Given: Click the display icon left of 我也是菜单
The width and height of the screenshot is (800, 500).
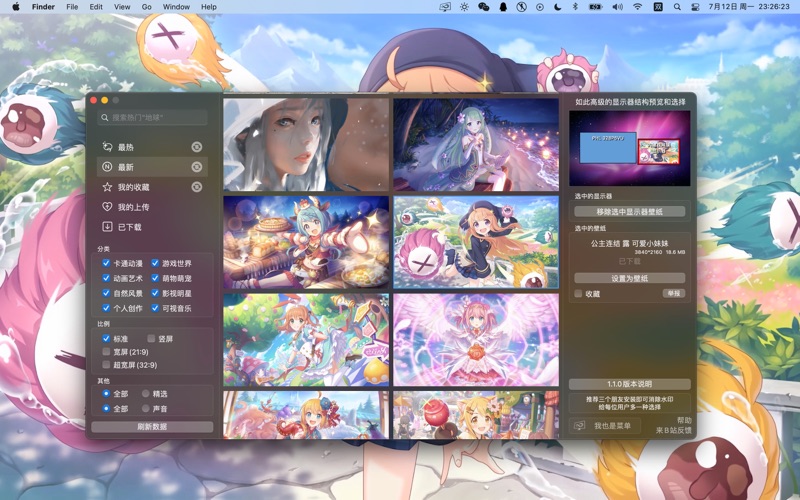Looking at the screenshot, I should (579, 426).
